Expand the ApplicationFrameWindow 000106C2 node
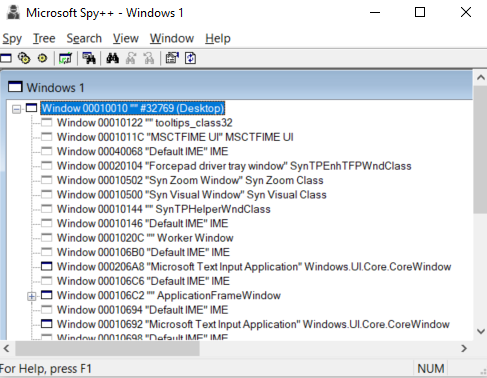Screen dimensions: 487x378 pyautogui.click(x=32, y=296)
